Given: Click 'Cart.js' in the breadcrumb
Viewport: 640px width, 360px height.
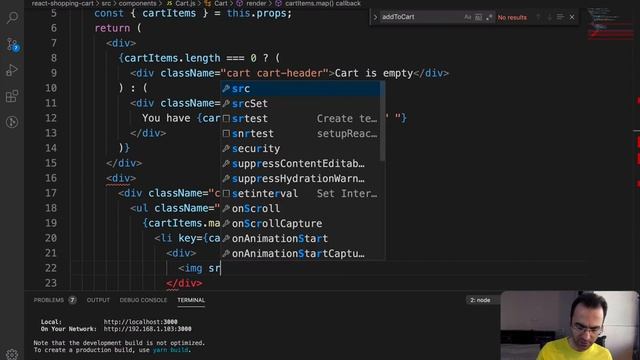Looking at the screenshot, I should (x=185, y=3).
